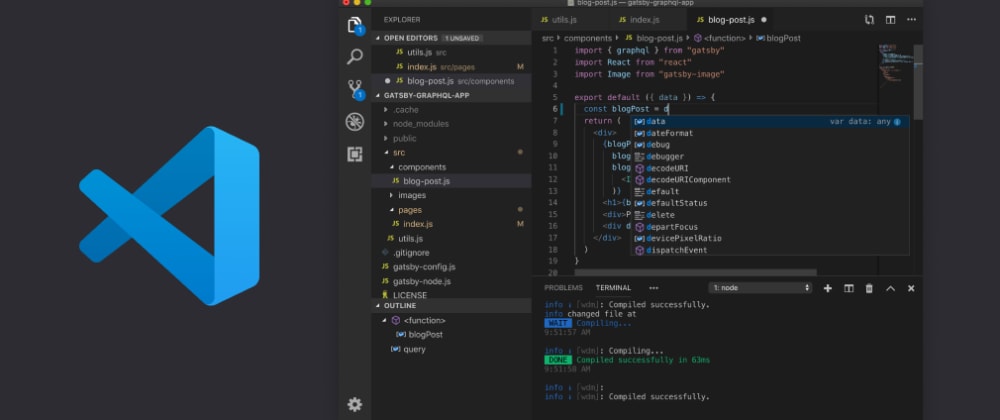Maximize the panel with the up chevron
This screenshot has width=1000, height=420.
pos(890,288)
